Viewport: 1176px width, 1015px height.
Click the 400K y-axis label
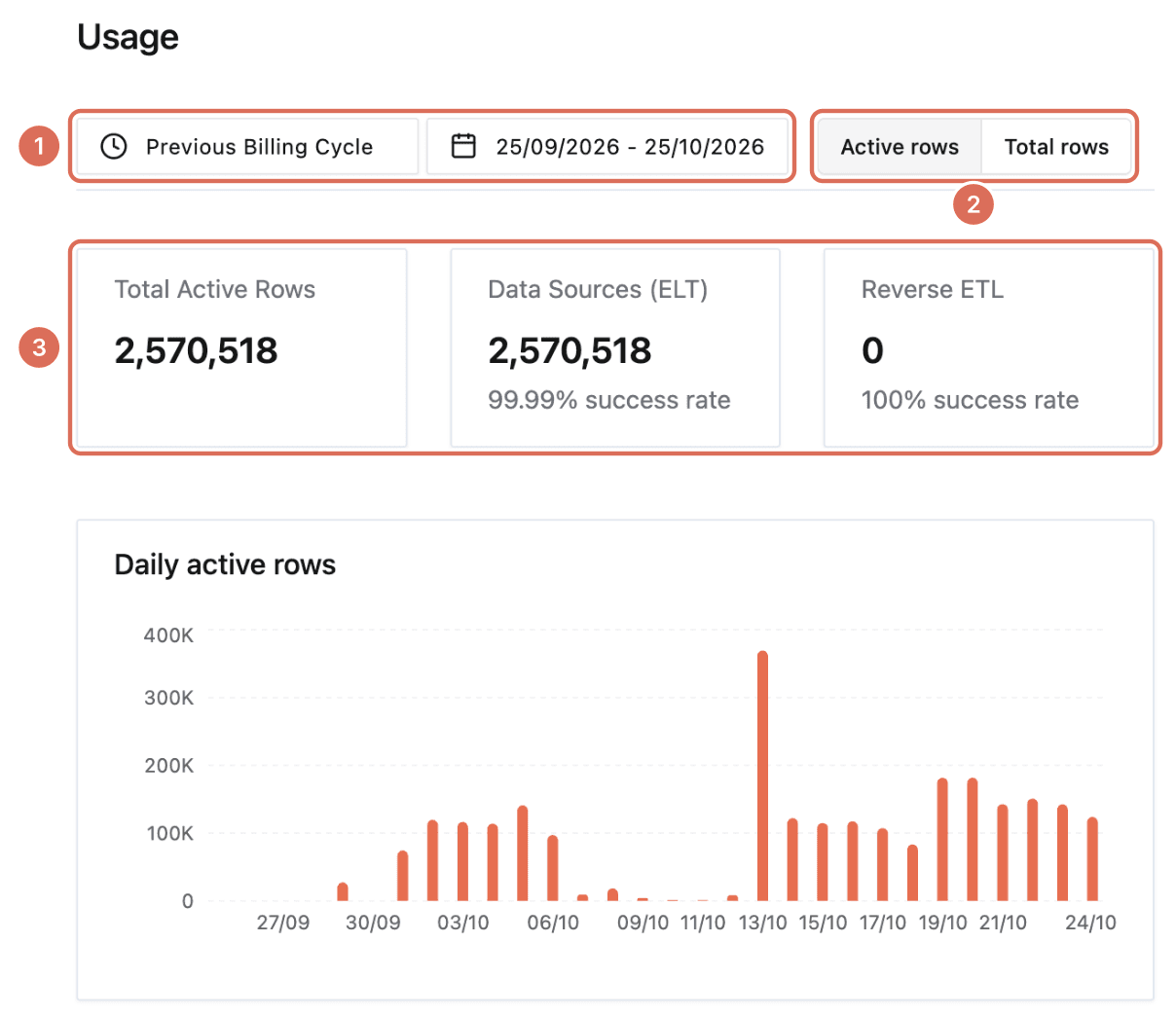click(x=168, y=635)
